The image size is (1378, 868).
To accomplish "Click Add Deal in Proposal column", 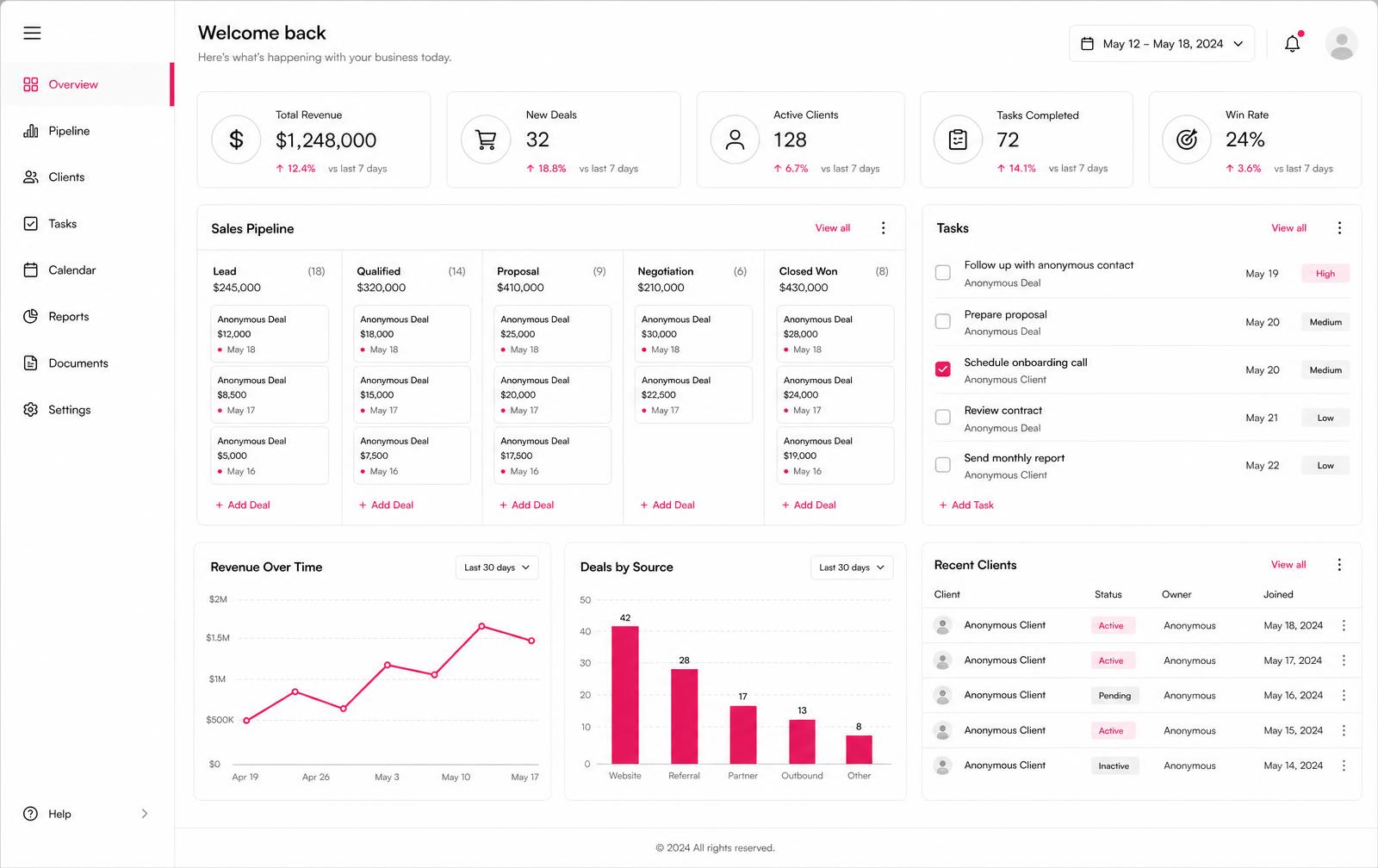I will (527, 505).
